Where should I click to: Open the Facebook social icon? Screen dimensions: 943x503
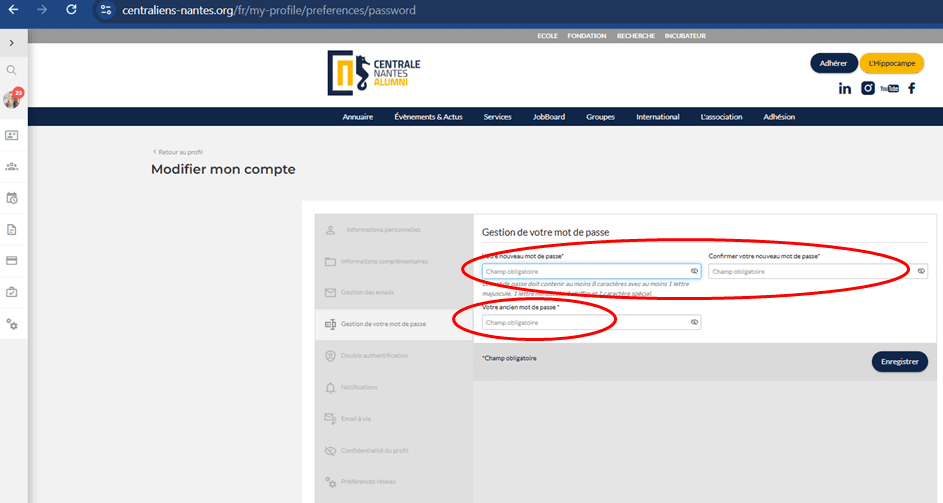(911, 89)
